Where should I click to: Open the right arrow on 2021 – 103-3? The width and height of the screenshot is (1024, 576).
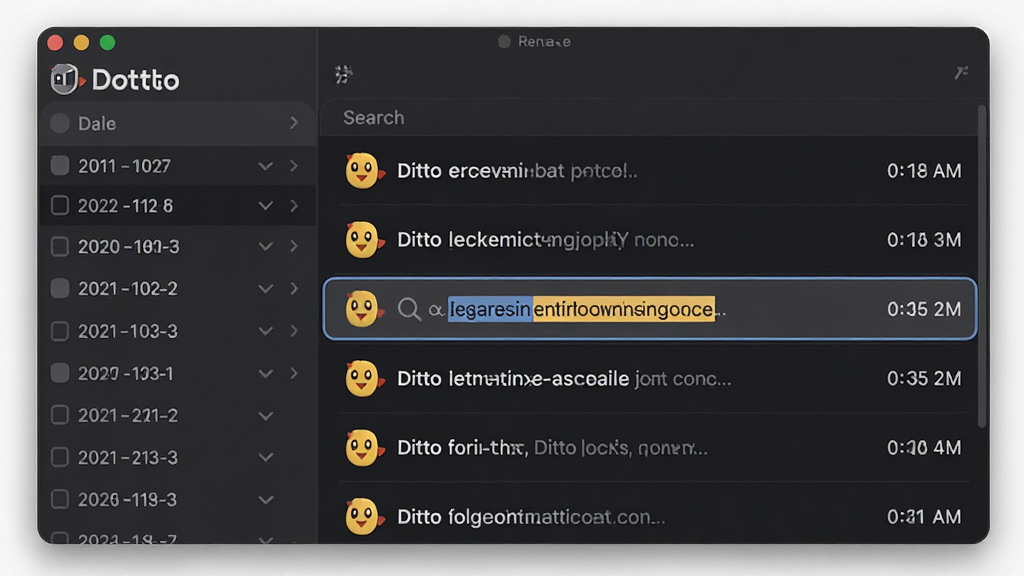pos(294,331)
